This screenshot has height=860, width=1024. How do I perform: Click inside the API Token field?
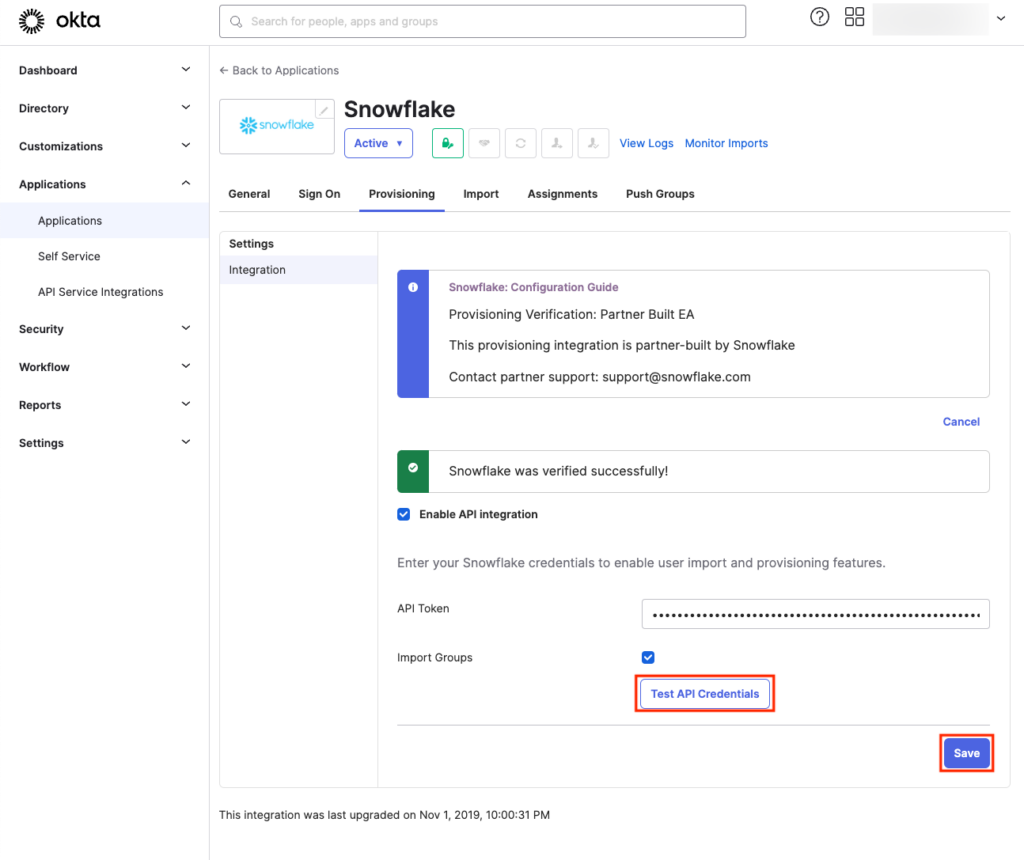tap(815, 613)
